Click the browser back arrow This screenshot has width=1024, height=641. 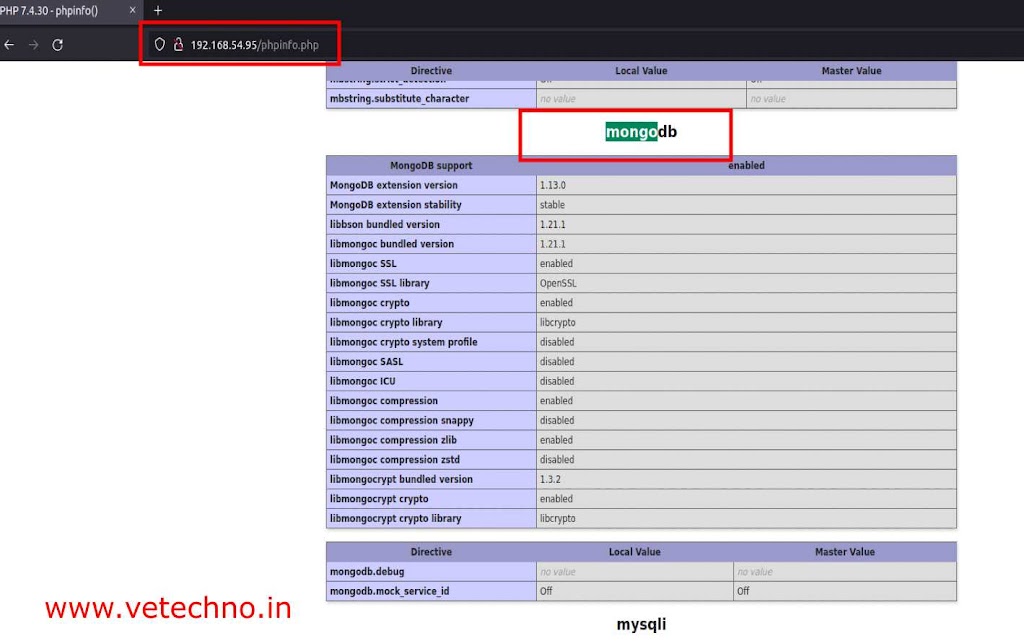[x=9, y=45]
